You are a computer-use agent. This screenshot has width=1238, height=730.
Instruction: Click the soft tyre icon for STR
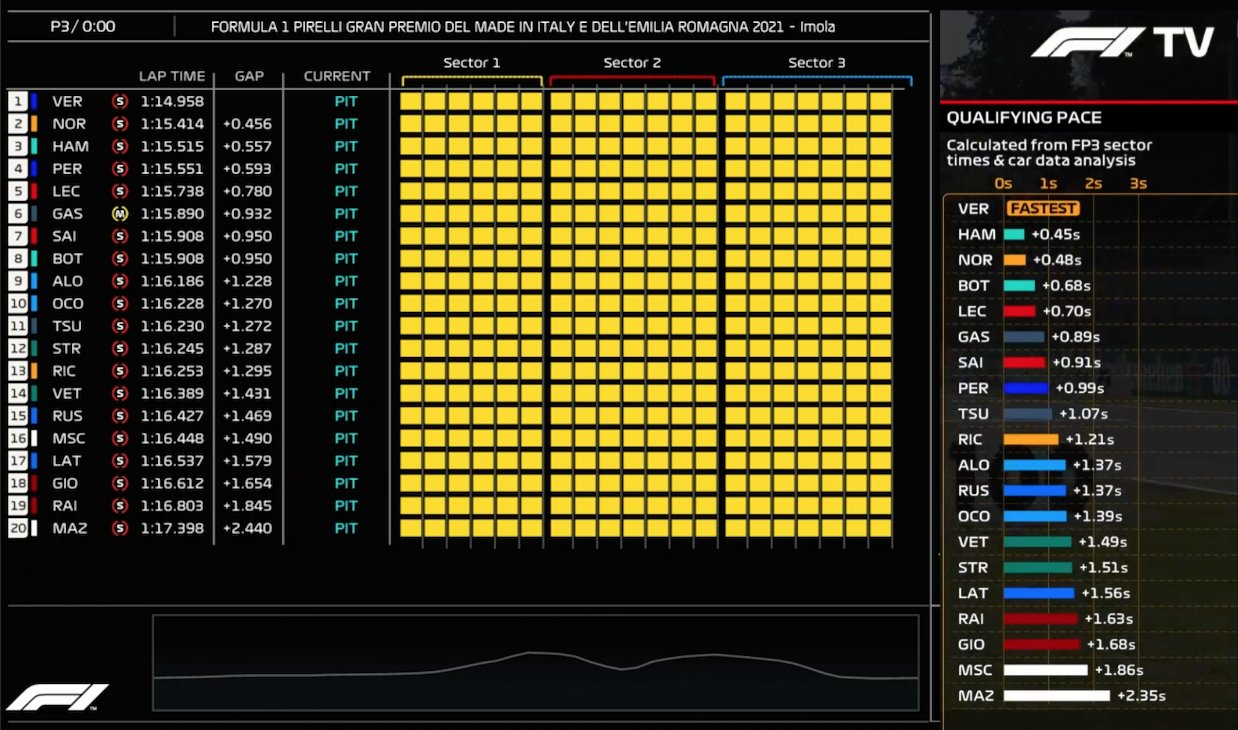coord(121,349)
